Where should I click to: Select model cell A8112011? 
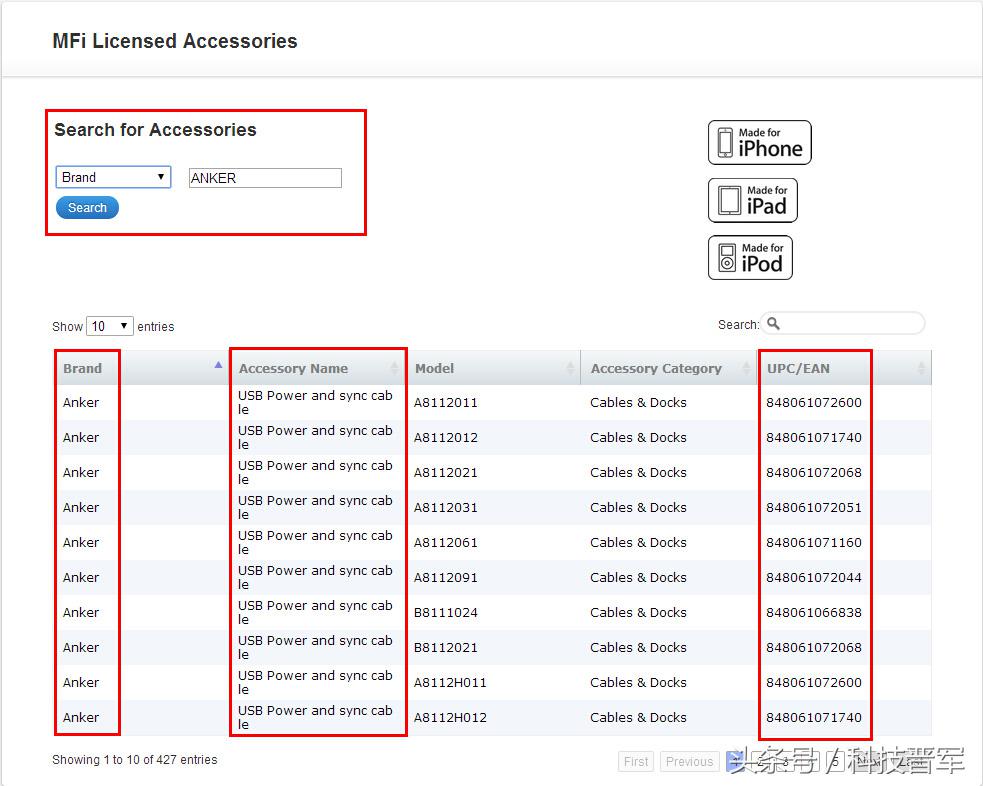(x=446, y=402)
